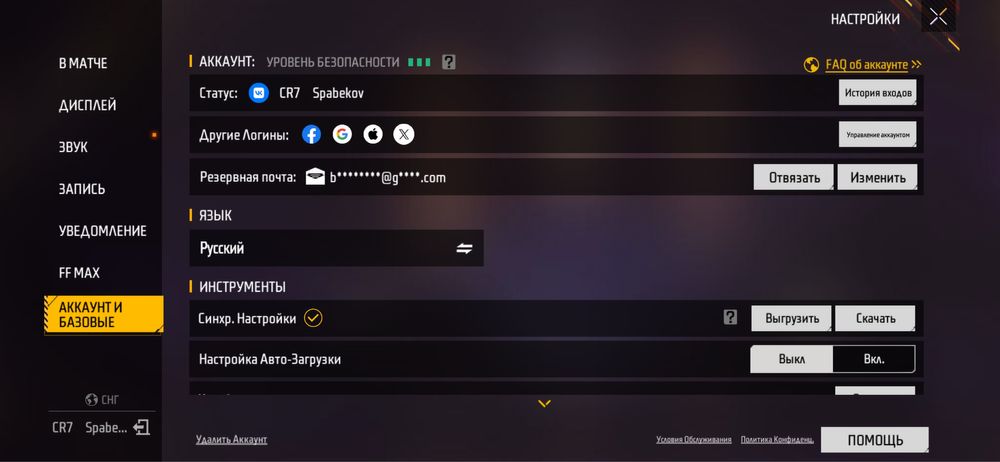Open security level help question mark
Image resolution: width=1000 pixels, height=462 pixels.
click(x=449, y=63)
